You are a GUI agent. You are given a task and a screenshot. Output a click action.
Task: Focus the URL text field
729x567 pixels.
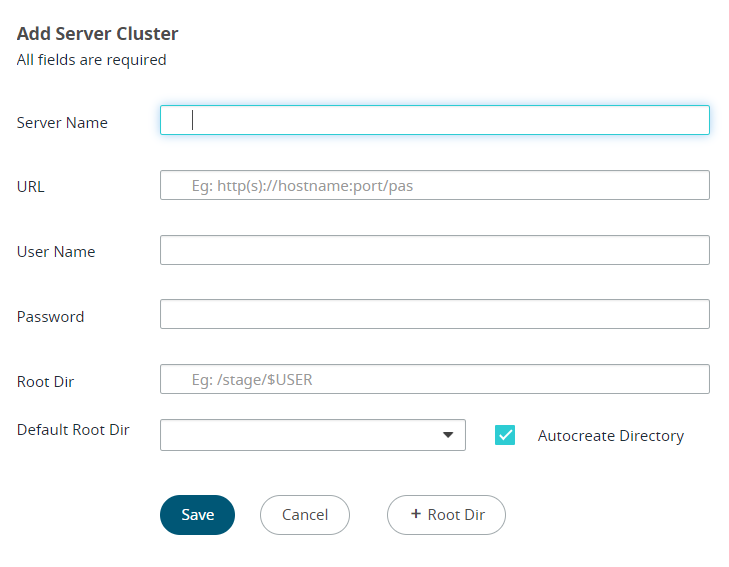pyautogui.click(x=434, y=185)
